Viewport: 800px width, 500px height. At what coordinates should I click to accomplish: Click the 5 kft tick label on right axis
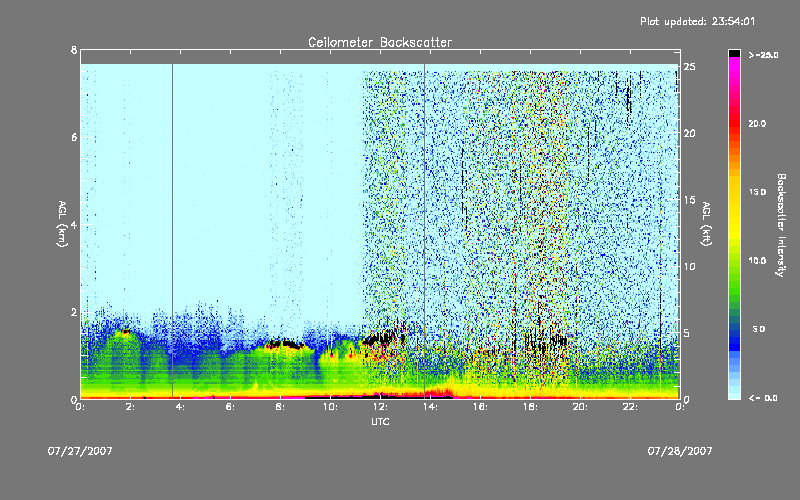(687, 333)
